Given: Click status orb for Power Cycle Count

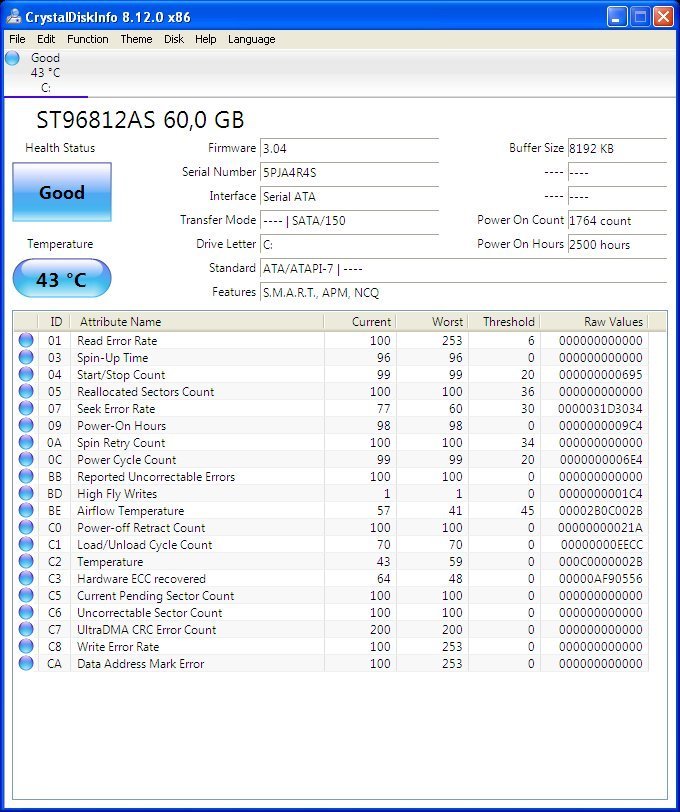Looking at the screenshot, I should tap(26, 459).
